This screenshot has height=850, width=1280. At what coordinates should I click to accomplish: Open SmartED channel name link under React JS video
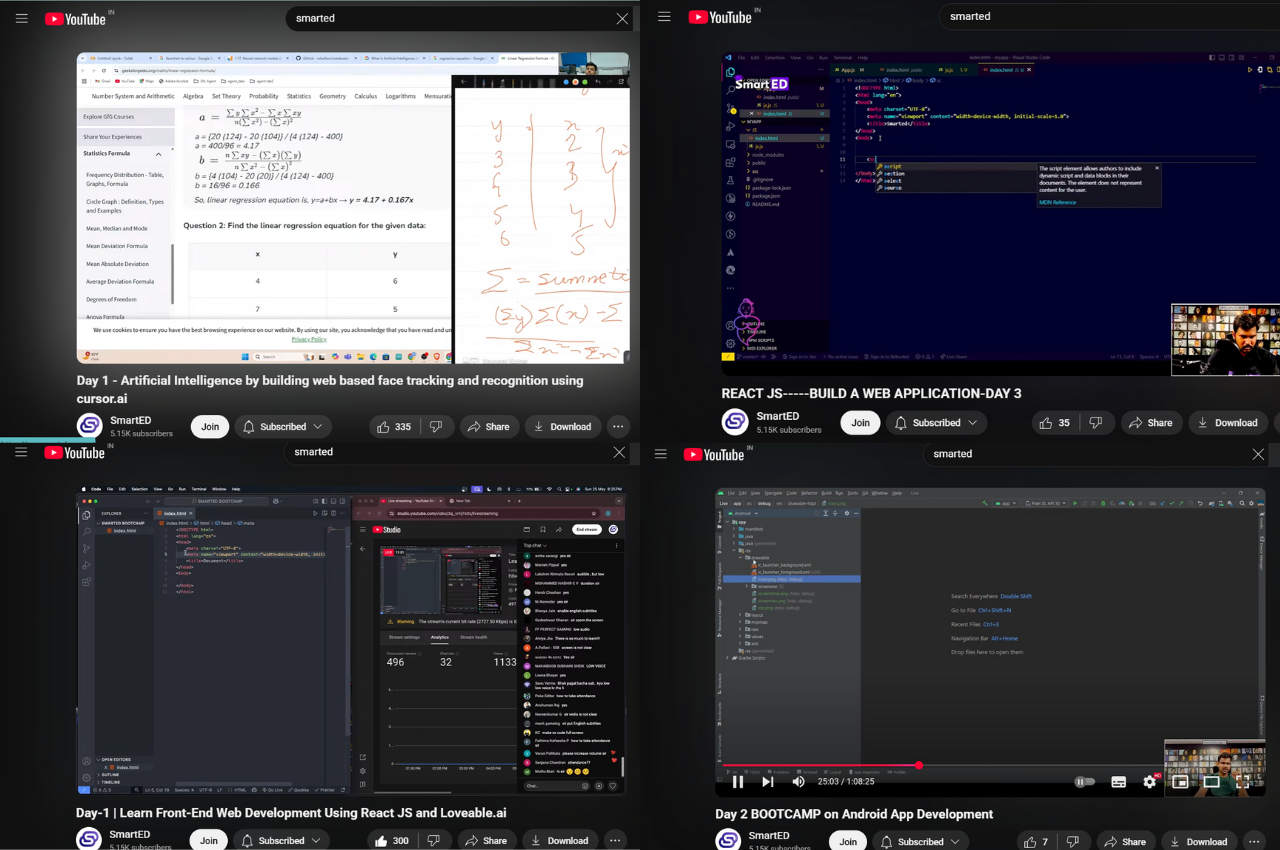777,416
